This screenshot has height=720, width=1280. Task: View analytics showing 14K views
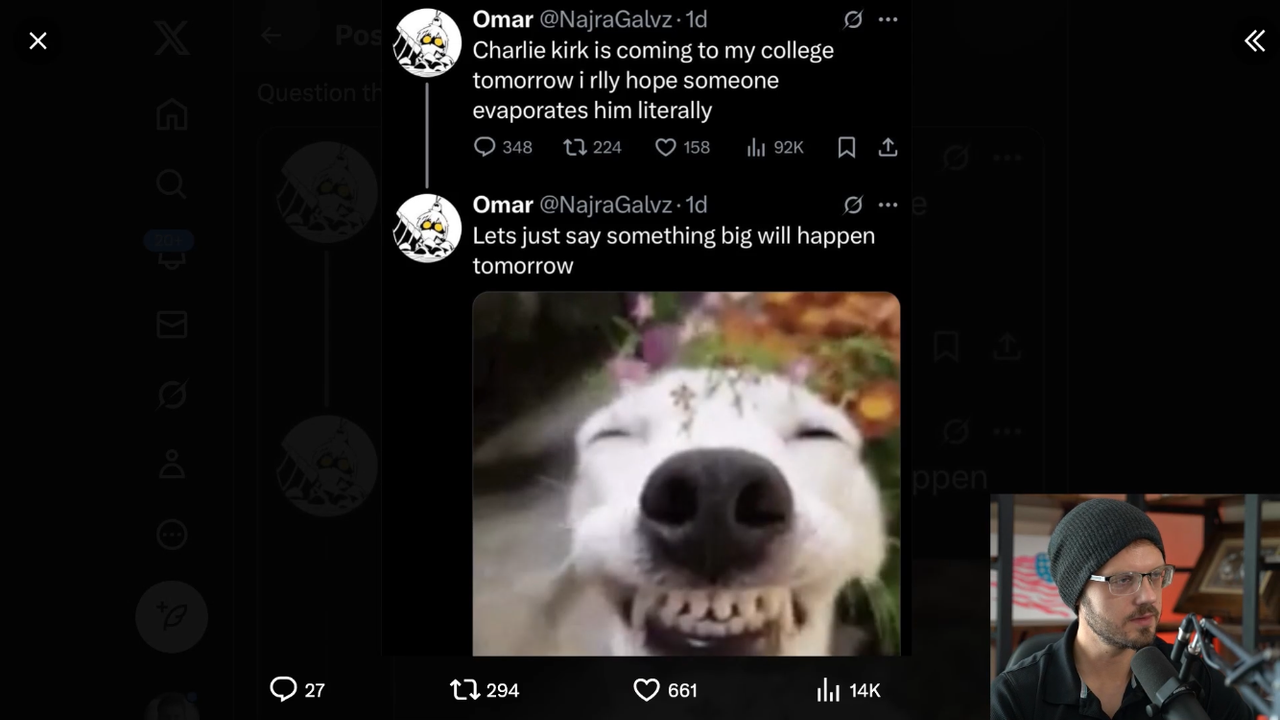(x=848, y=690)
